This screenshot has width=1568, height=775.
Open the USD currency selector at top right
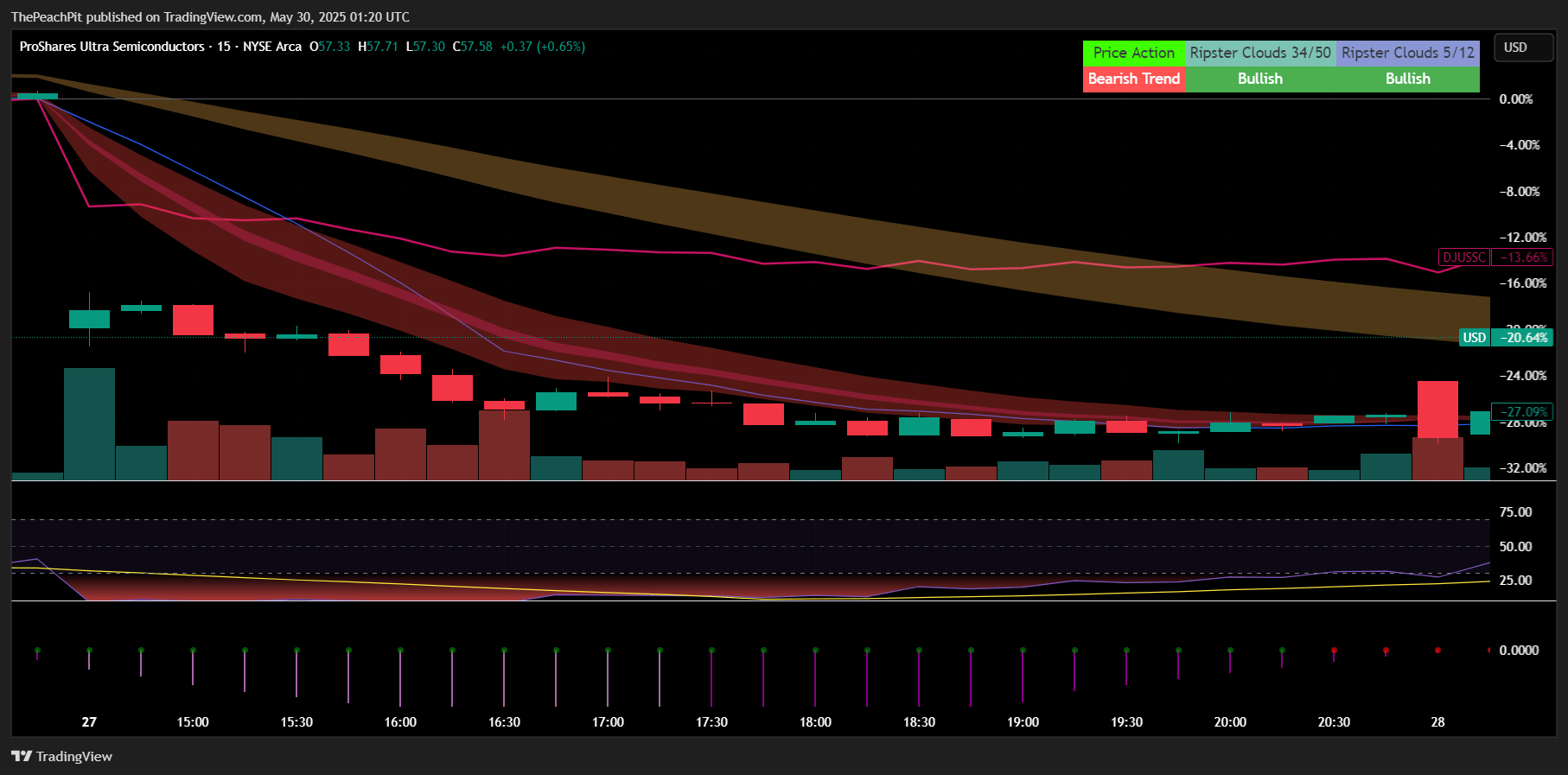coord(1524,48)
